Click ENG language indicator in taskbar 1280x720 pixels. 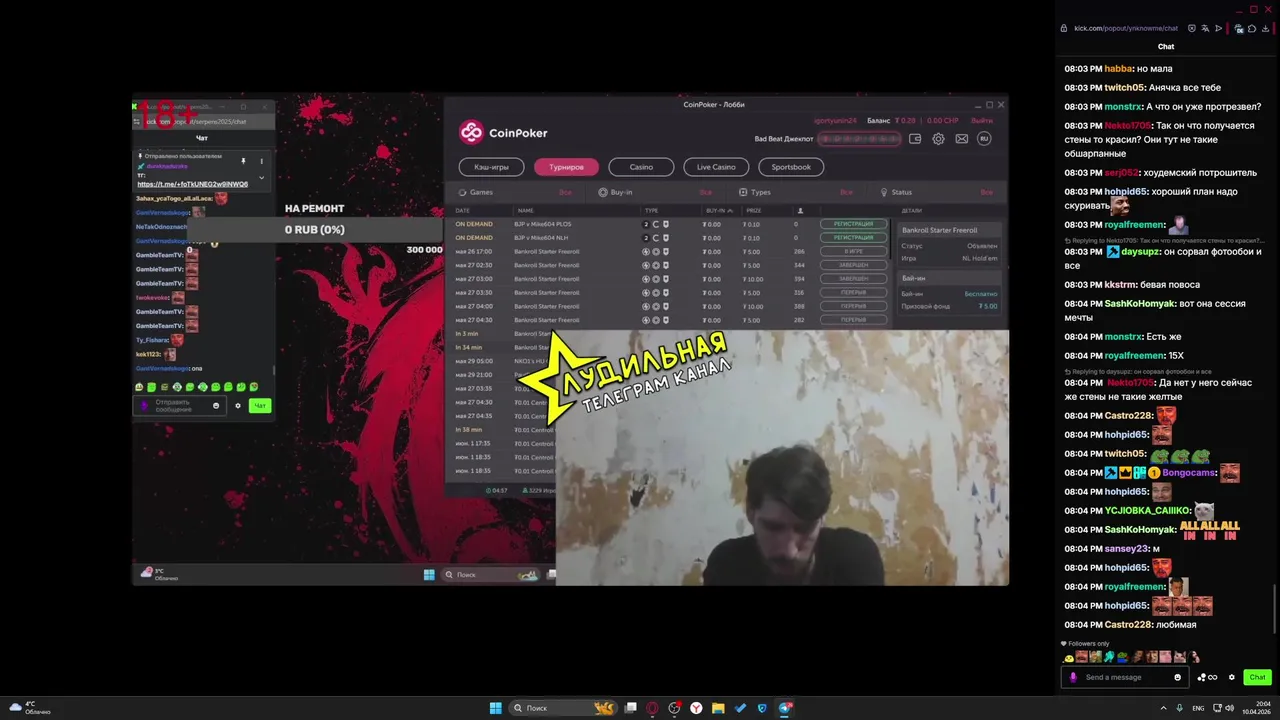[1198, 708]
